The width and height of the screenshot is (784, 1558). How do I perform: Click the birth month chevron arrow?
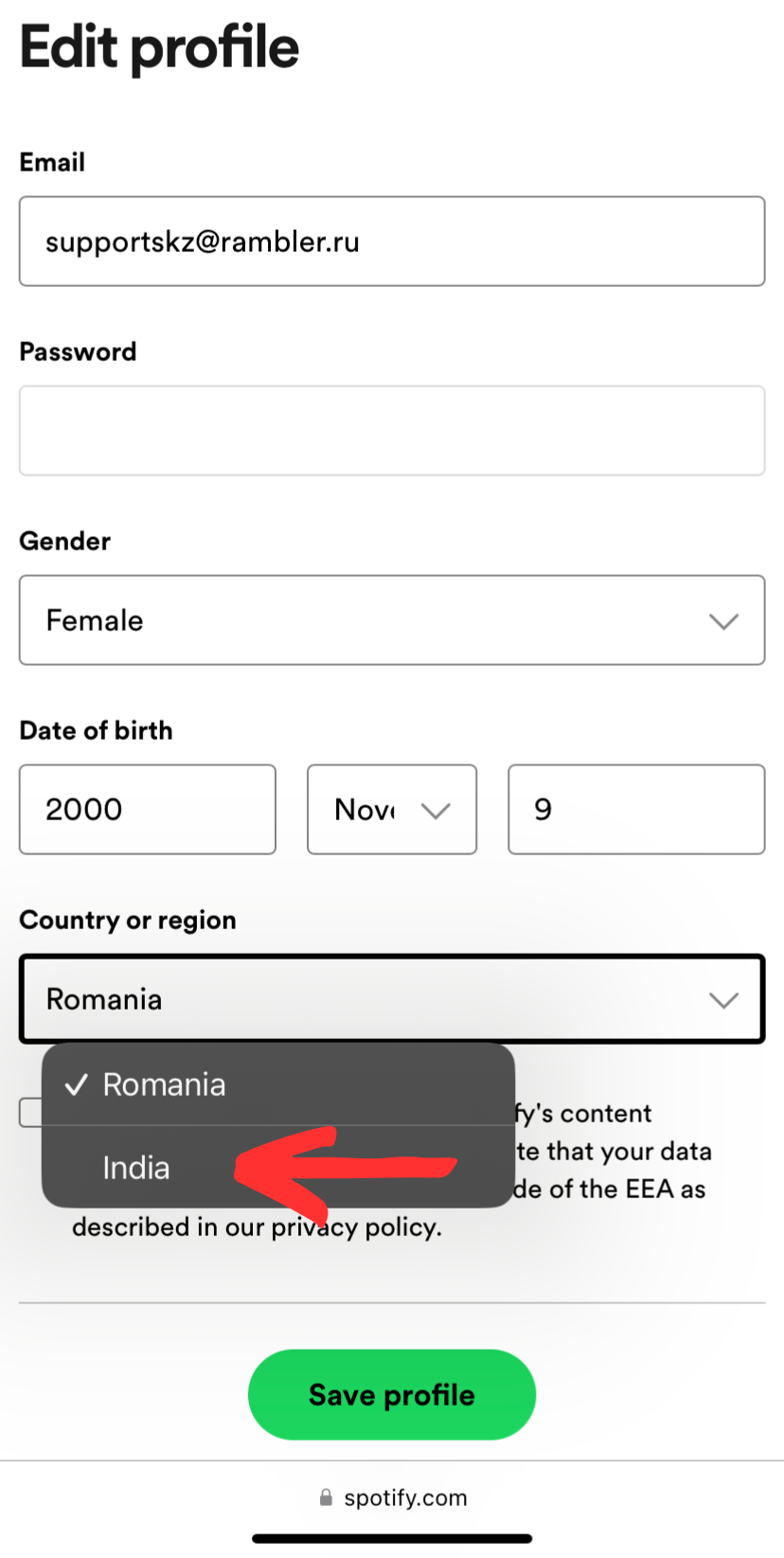point(435,811)
